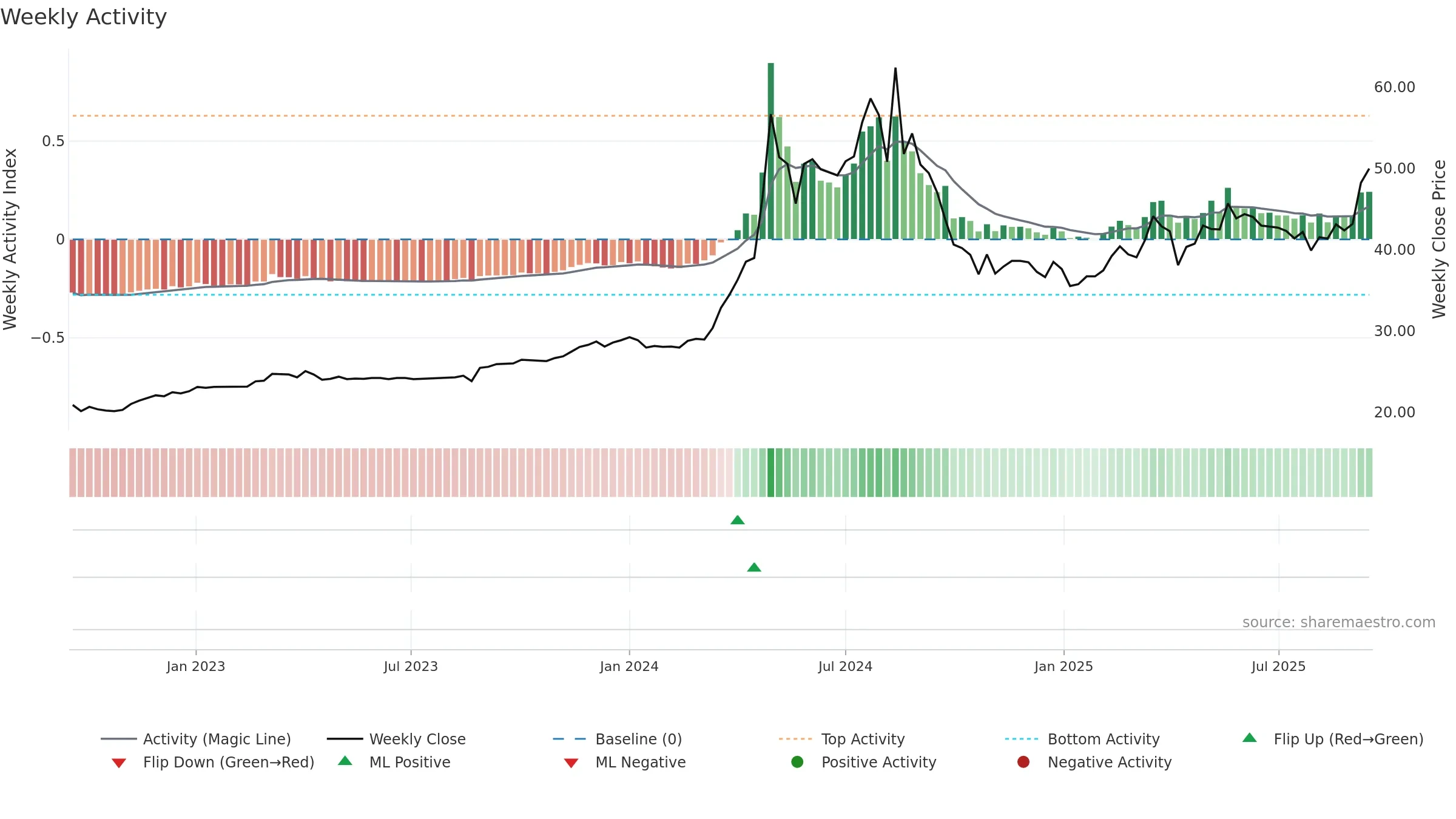The width and height of the screenshot is (1456, 819).
Task: Click the Flip Down red triangle legend icon
Action: click(119, 763)
